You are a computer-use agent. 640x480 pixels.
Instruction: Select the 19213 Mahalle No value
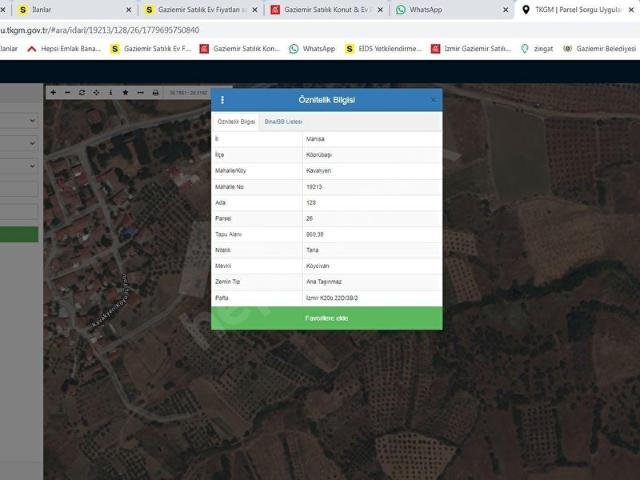pos(314,187)
